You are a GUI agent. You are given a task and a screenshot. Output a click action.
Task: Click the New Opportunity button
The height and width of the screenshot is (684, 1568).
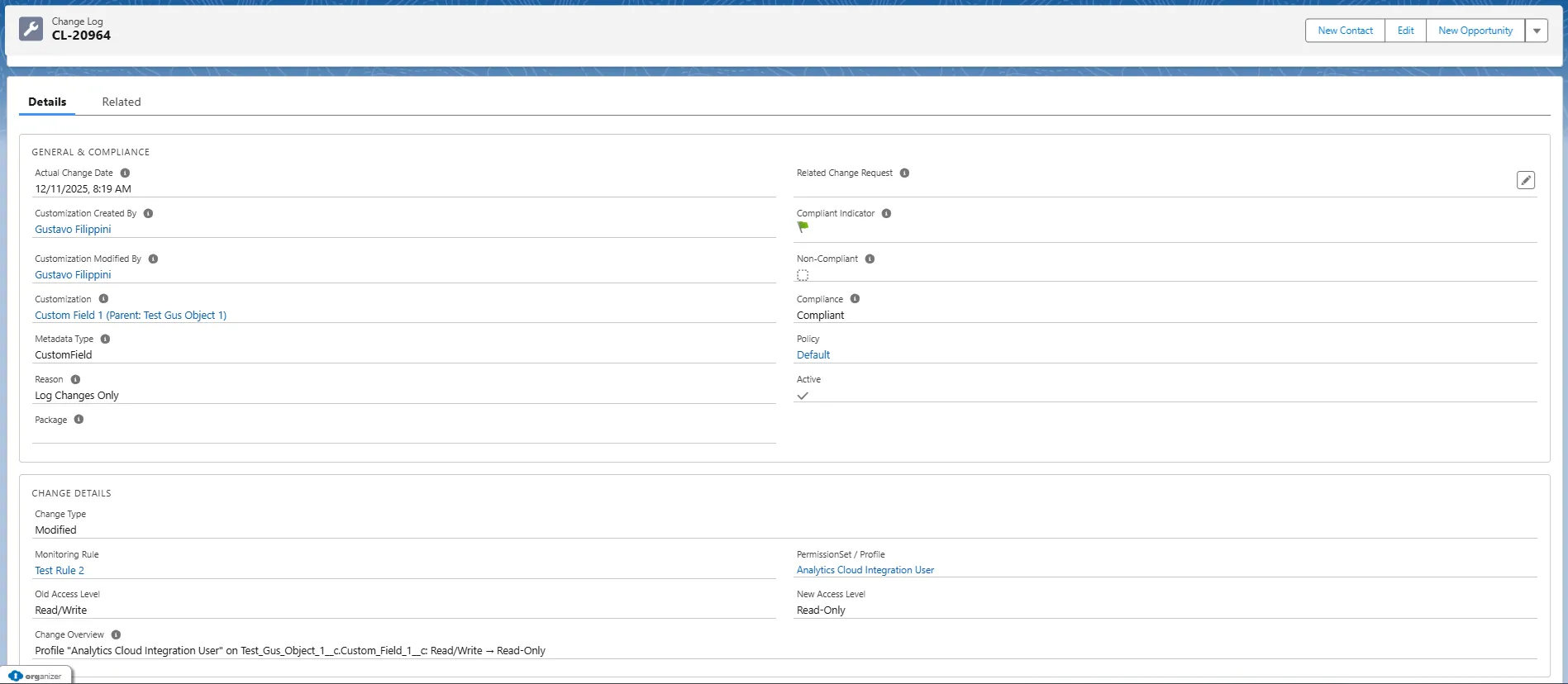coord(1475,31)
